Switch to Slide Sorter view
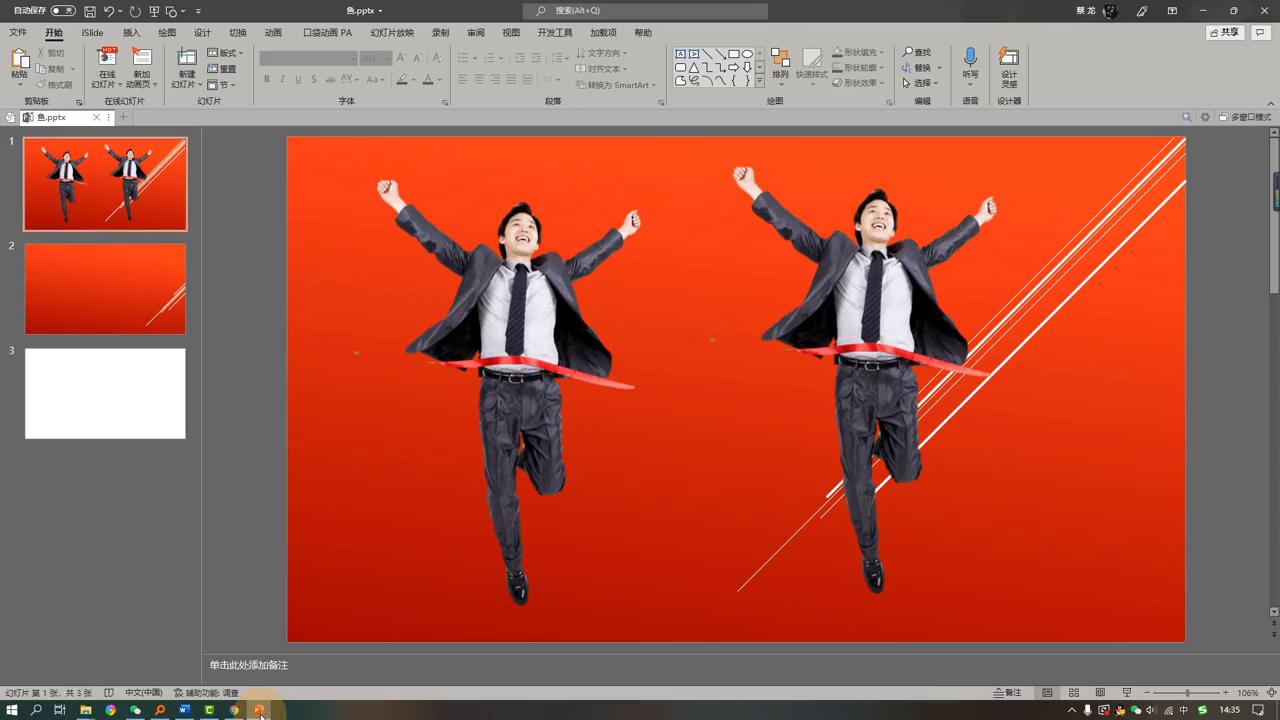 [1073, 693]
